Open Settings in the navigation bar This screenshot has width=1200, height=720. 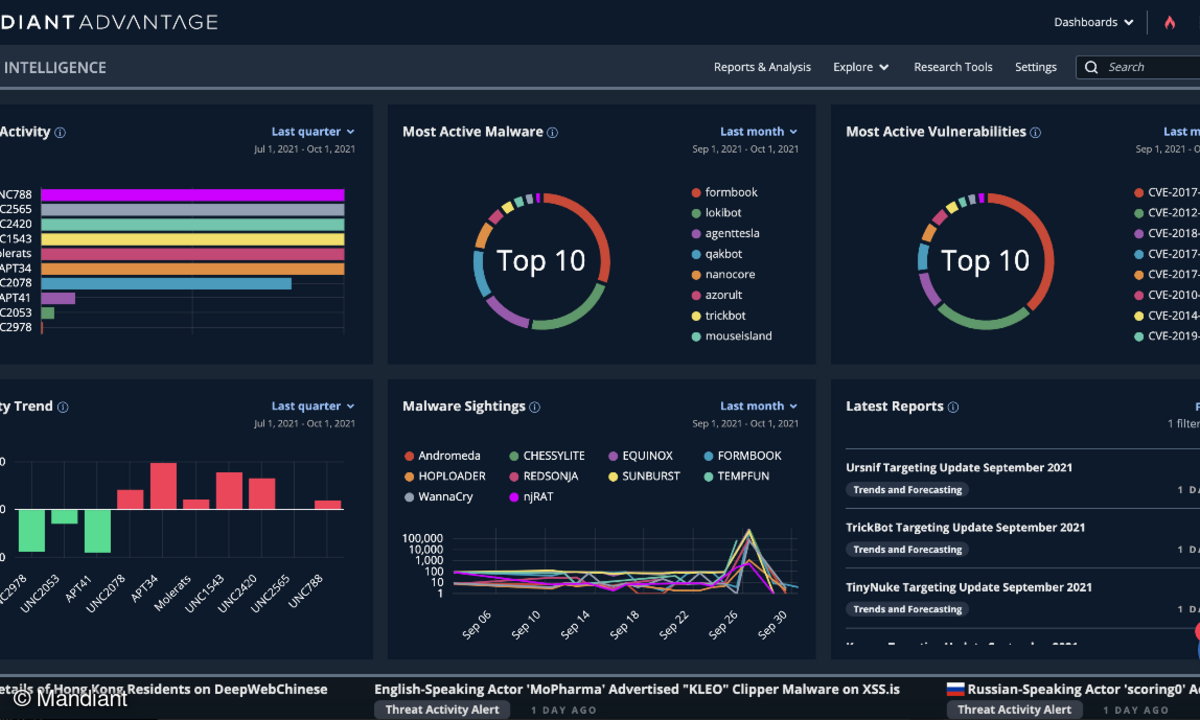pos(1036,67)
